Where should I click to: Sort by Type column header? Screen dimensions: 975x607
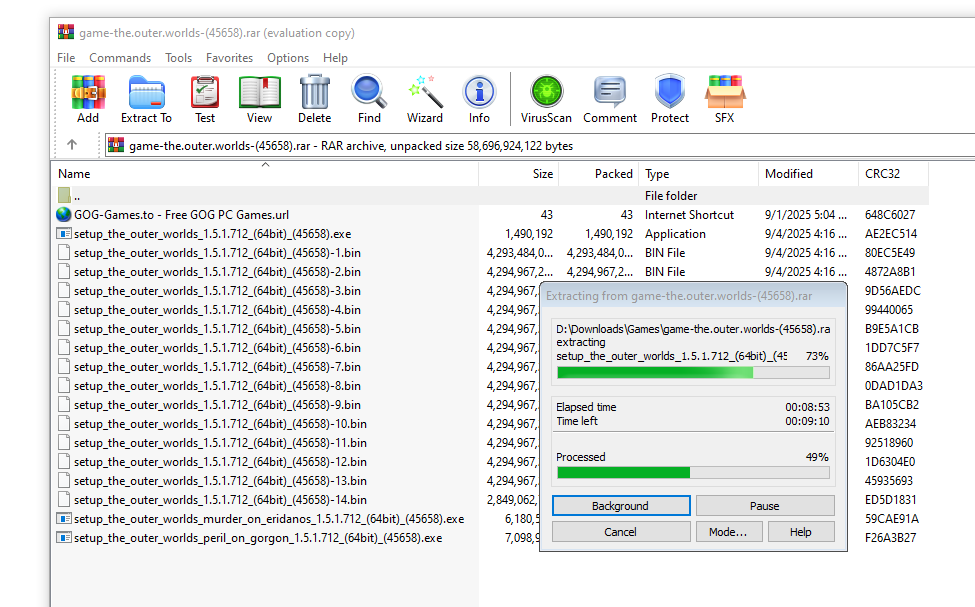(698, 174)
